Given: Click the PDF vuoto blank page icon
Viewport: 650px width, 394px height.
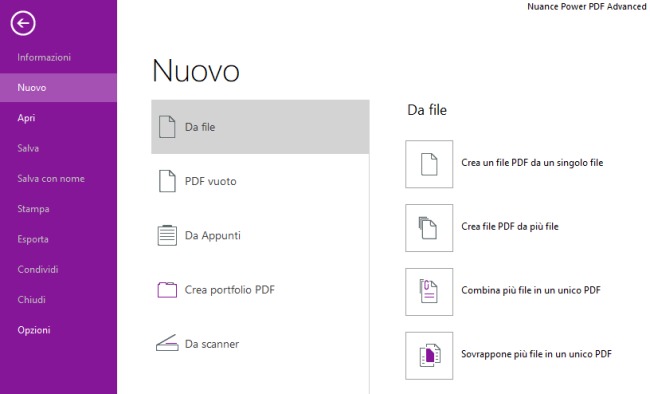Looking at the screenshot, I should [167, 181].
